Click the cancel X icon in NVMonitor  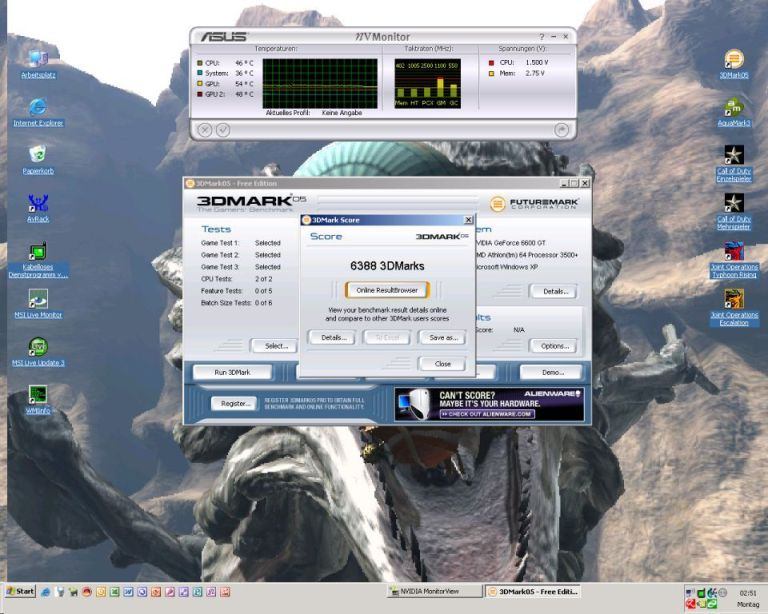(205, 130)
